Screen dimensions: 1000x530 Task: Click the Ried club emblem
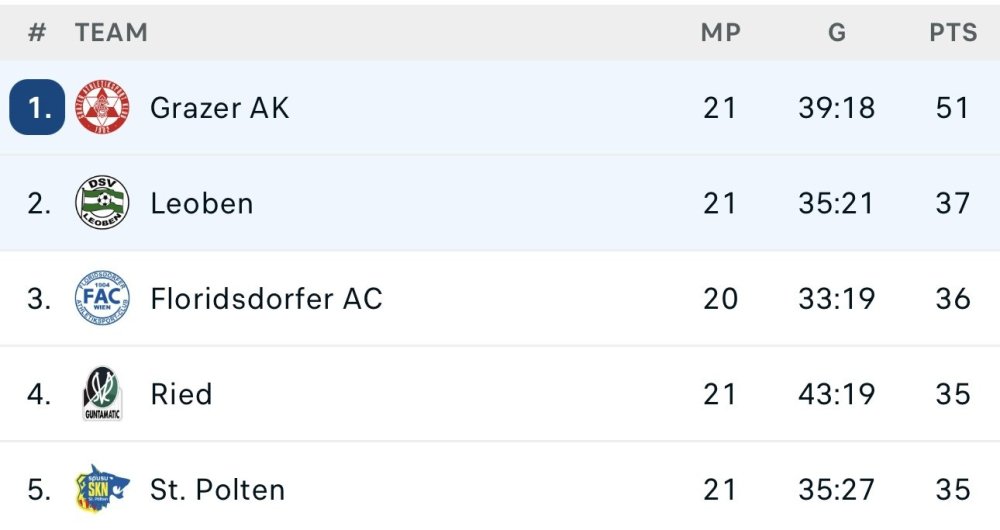pyautogui.click(x=102, y=393)
